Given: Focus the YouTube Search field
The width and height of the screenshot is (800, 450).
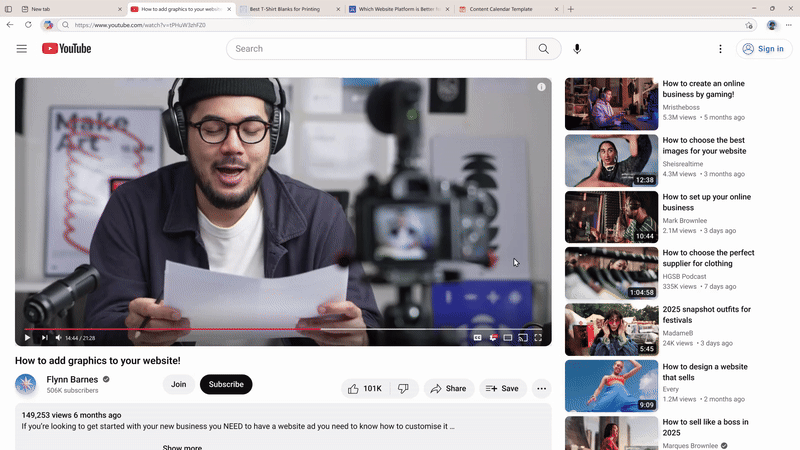Looking at the screenshot, I should 377,48.
